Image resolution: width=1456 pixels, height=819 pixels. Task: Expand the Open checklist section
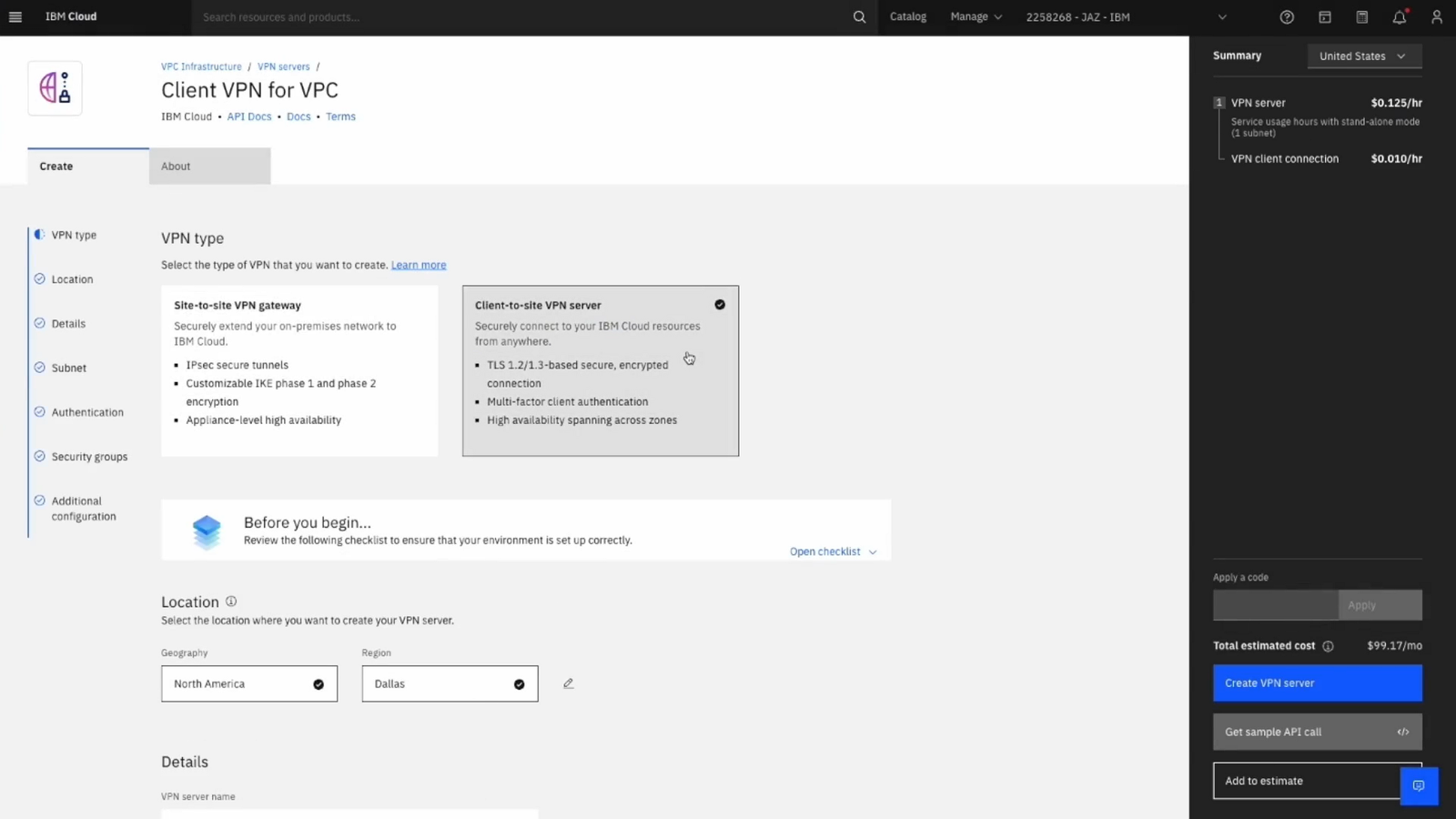pyautogui.click(x=833, y=551)
